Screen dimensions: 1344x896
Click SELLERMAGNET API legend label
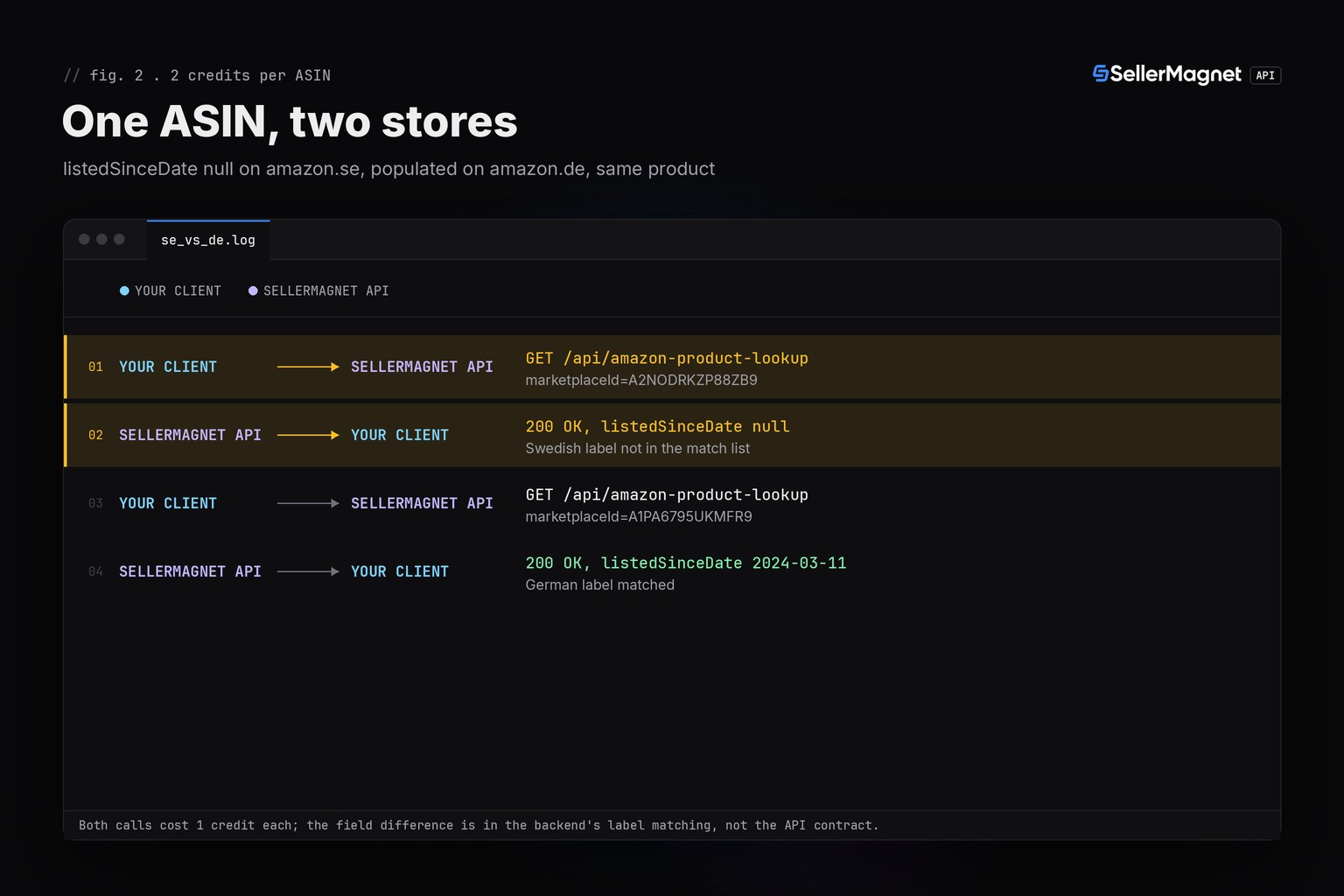pos(326,290)
